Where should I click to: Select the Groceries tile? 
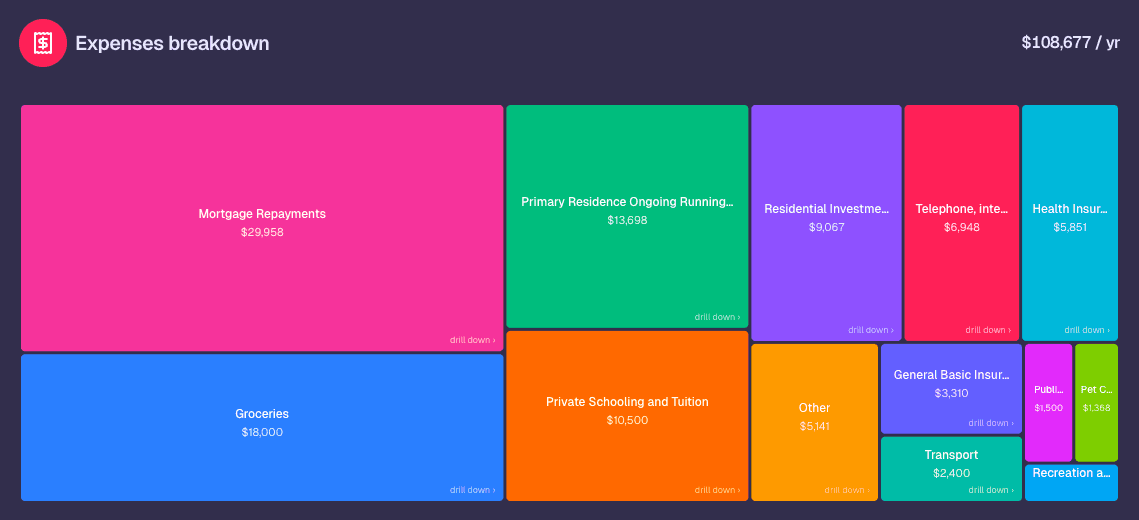262,427
